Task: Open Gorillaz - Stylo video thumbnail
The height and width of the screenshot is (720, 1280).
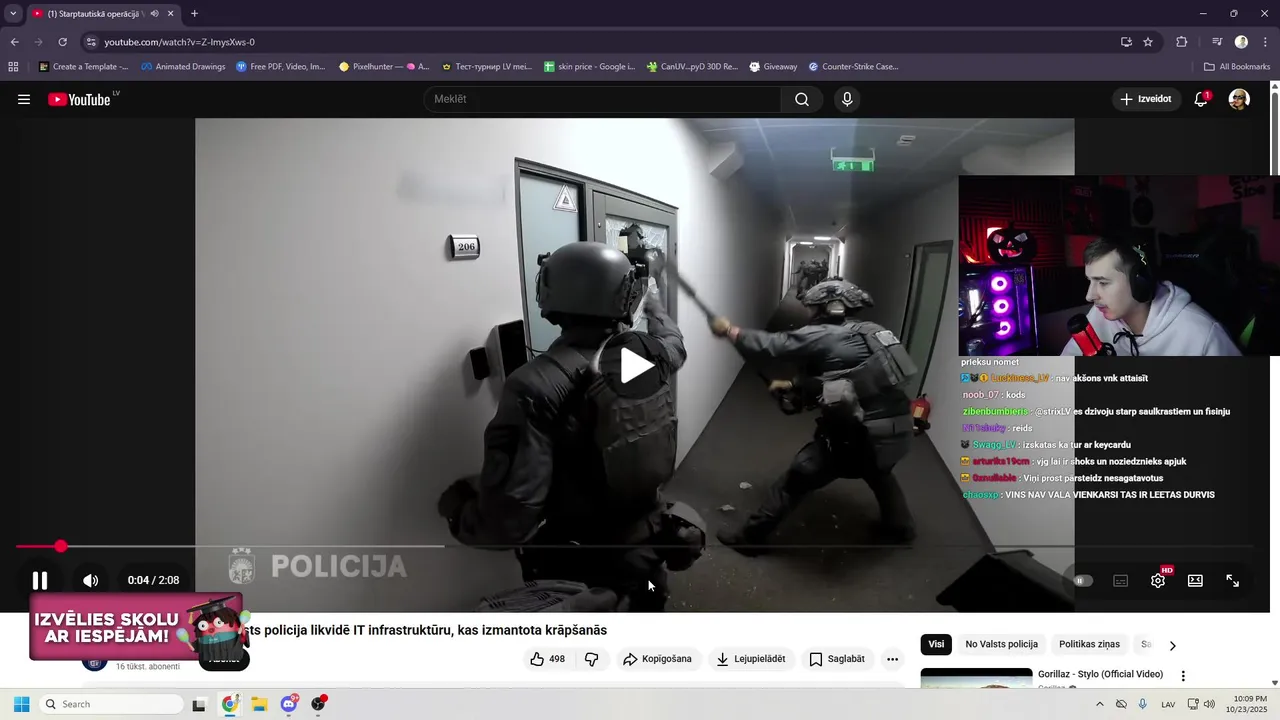Action: pos(976,678)
